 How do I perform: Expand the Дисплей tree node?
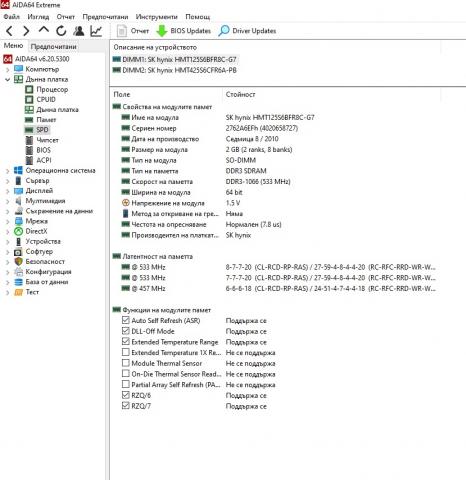(x=7, y=191)
